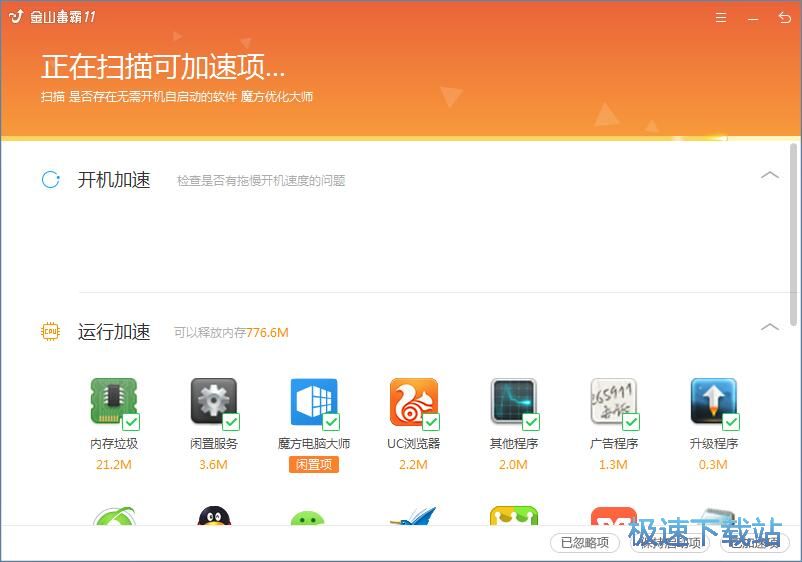
Task: Click the 2.0M size under 其他程序
Action: pyautogui.click(x=513, y=464)
